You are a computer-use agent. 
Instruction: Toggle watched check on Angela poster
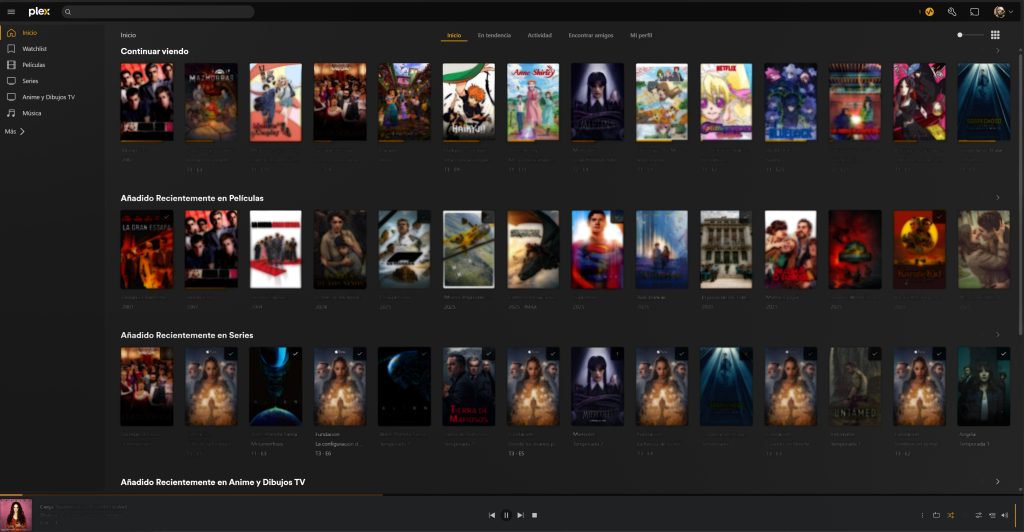pos(1004,354)
